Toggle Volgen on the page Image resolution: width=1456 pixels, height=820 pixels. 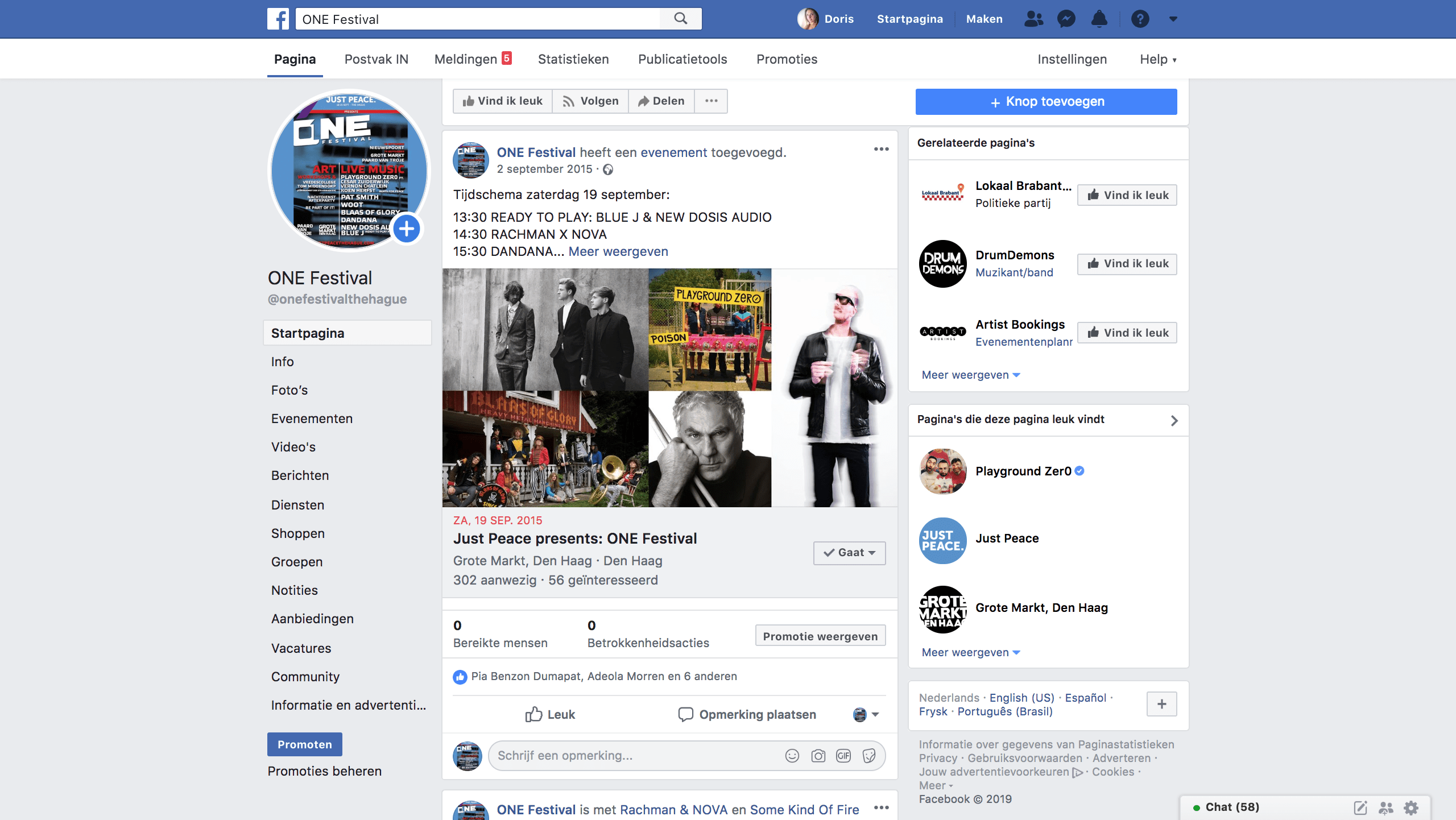[x=590, y=101]
